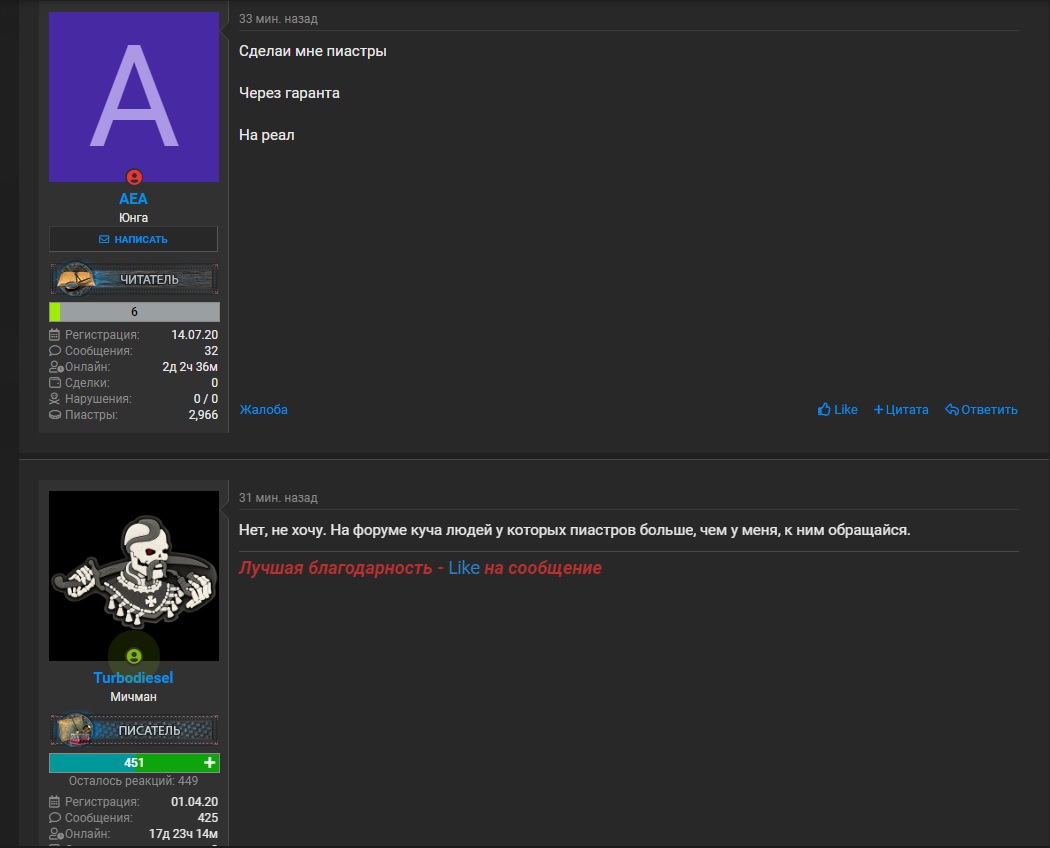Click the Мичман rank title
Screen dimensions: 1050x848
point(133,697)
